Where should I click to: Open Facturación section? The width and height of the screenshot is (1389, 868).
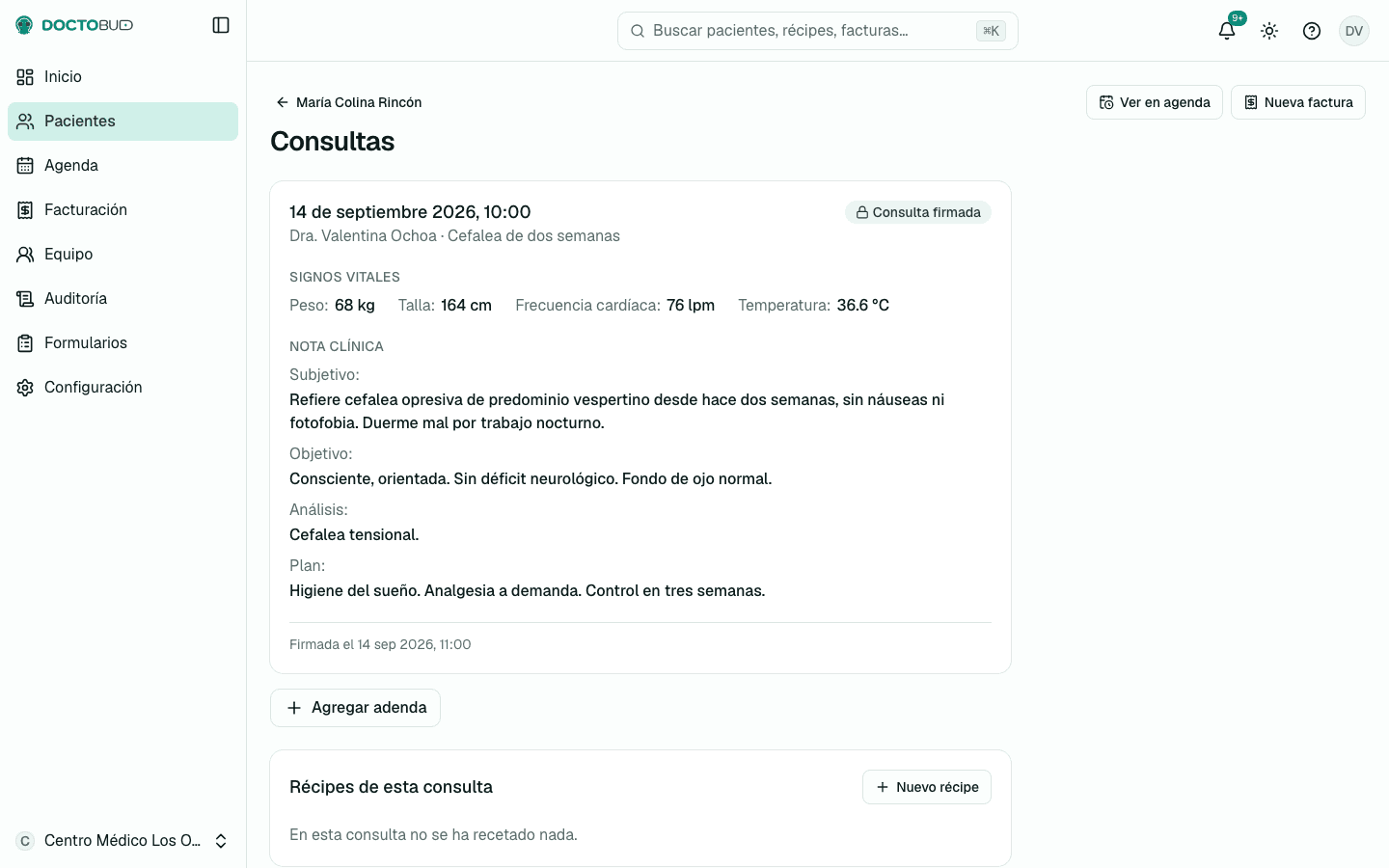123,210
